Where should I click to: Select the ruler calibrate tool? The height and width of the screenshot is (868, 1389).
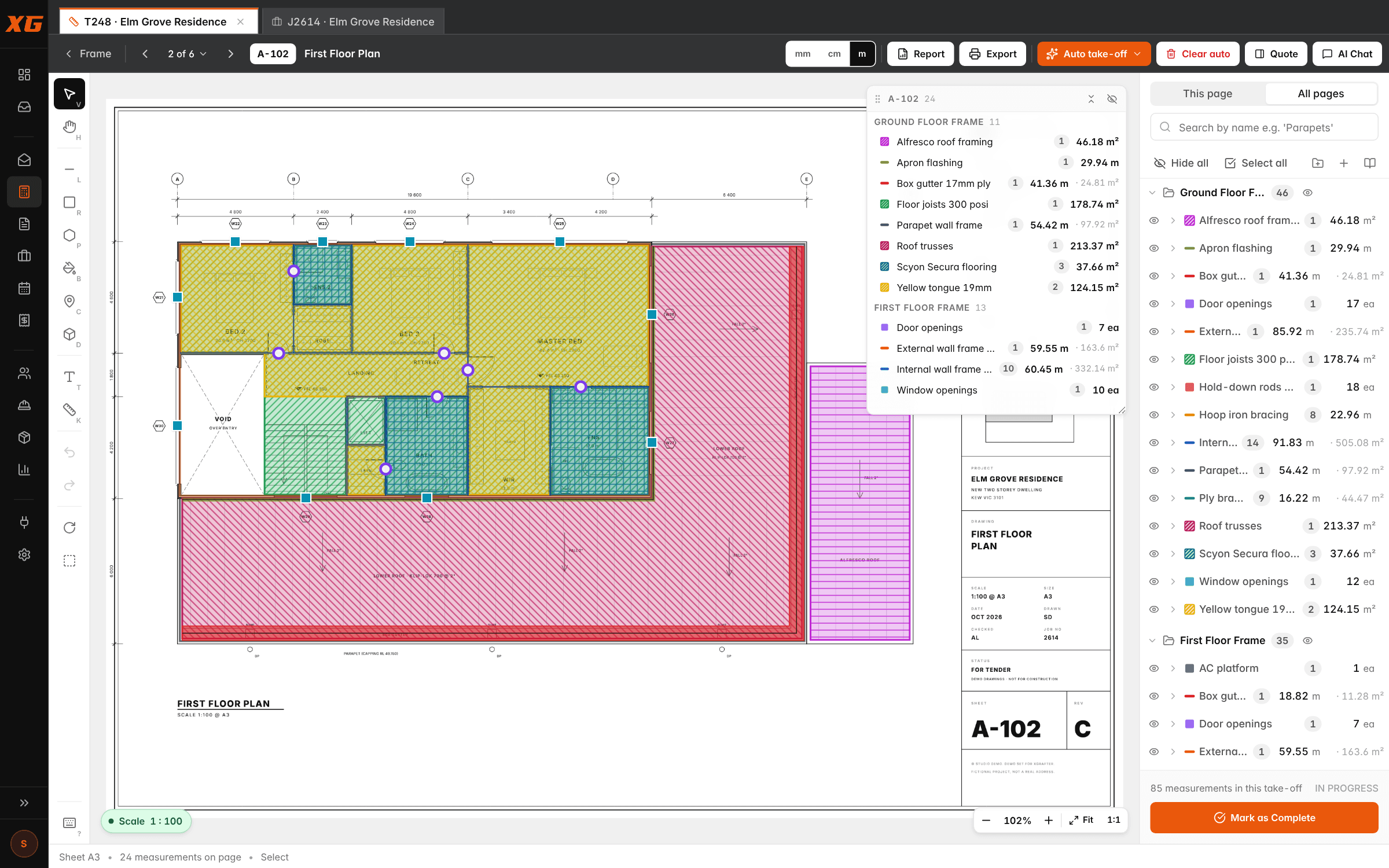click(69, 410)
